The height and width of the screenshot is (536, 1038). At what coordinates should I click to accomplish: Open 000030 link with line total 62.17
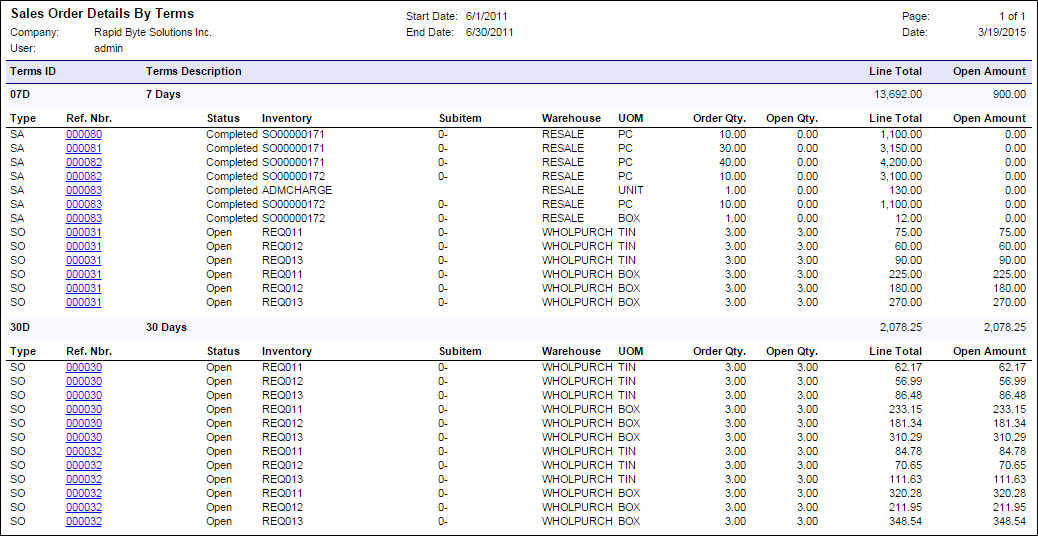84,367
